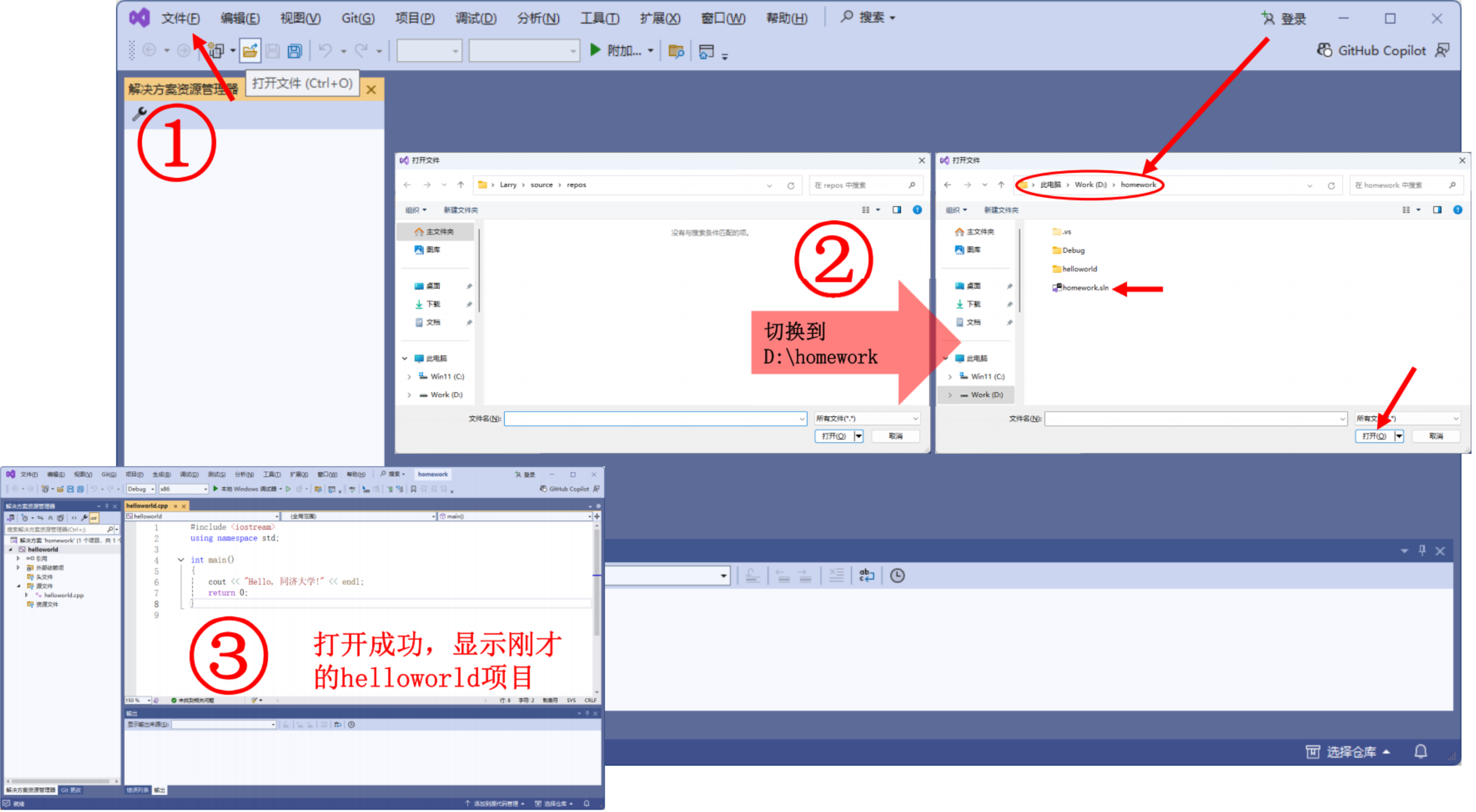Select homework.sln file in right dialog
This screenshot has height=812, width=1476.
click(1084, 288)
